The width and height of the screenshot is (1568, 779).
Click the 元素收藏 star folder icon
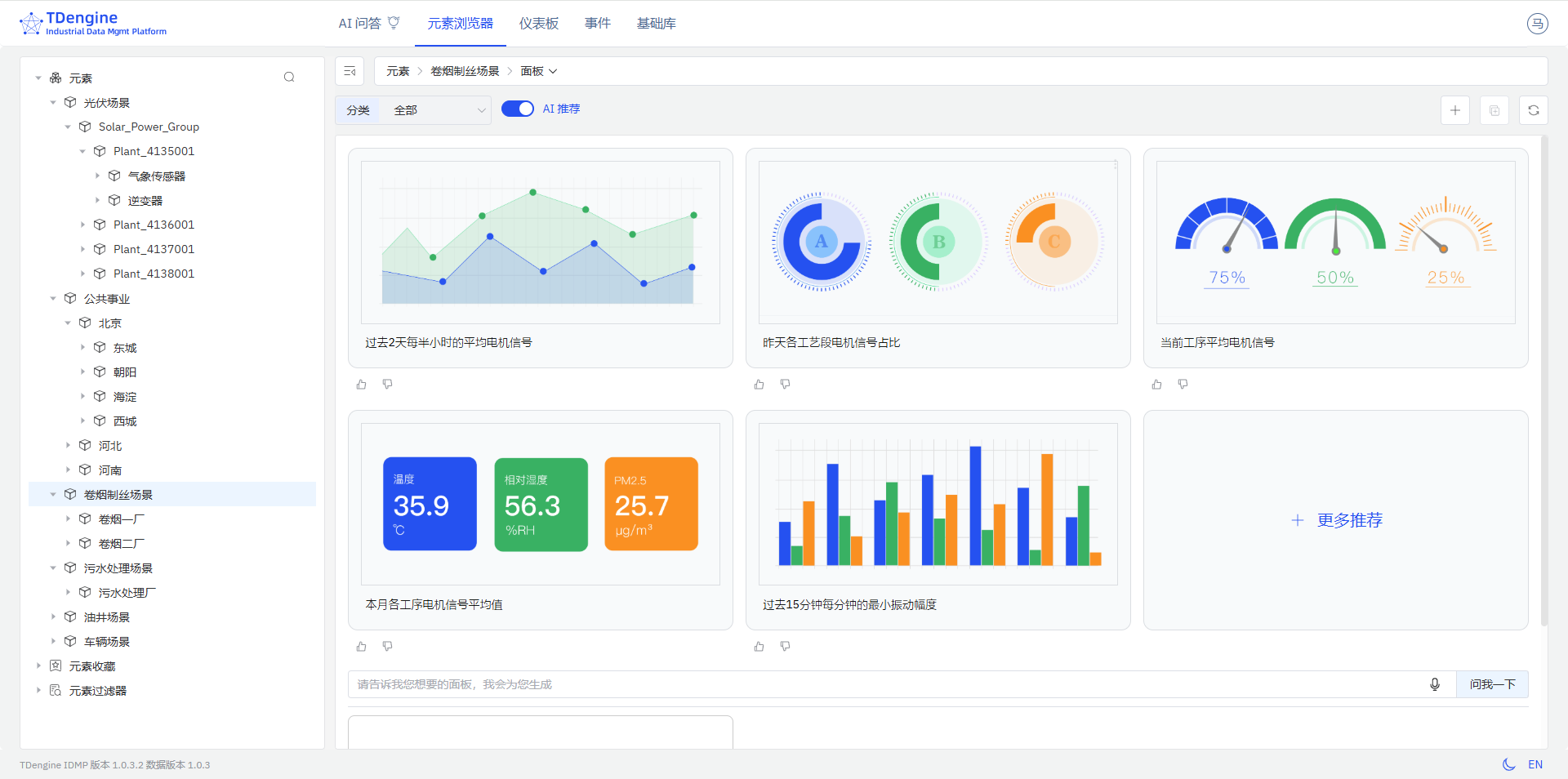tap(56, 665)
